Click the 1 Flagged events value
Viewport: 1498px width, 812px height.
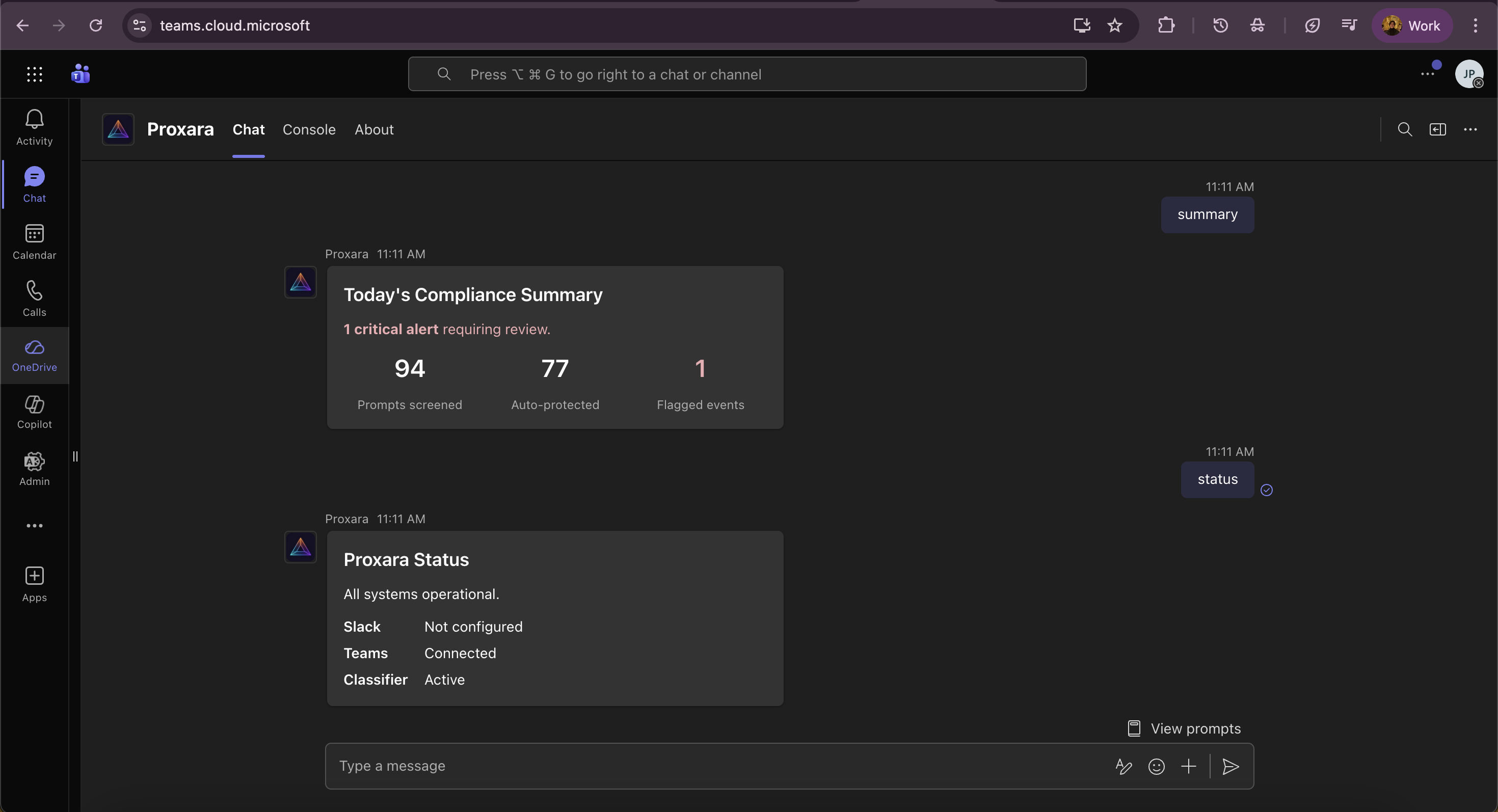point(700,368)
